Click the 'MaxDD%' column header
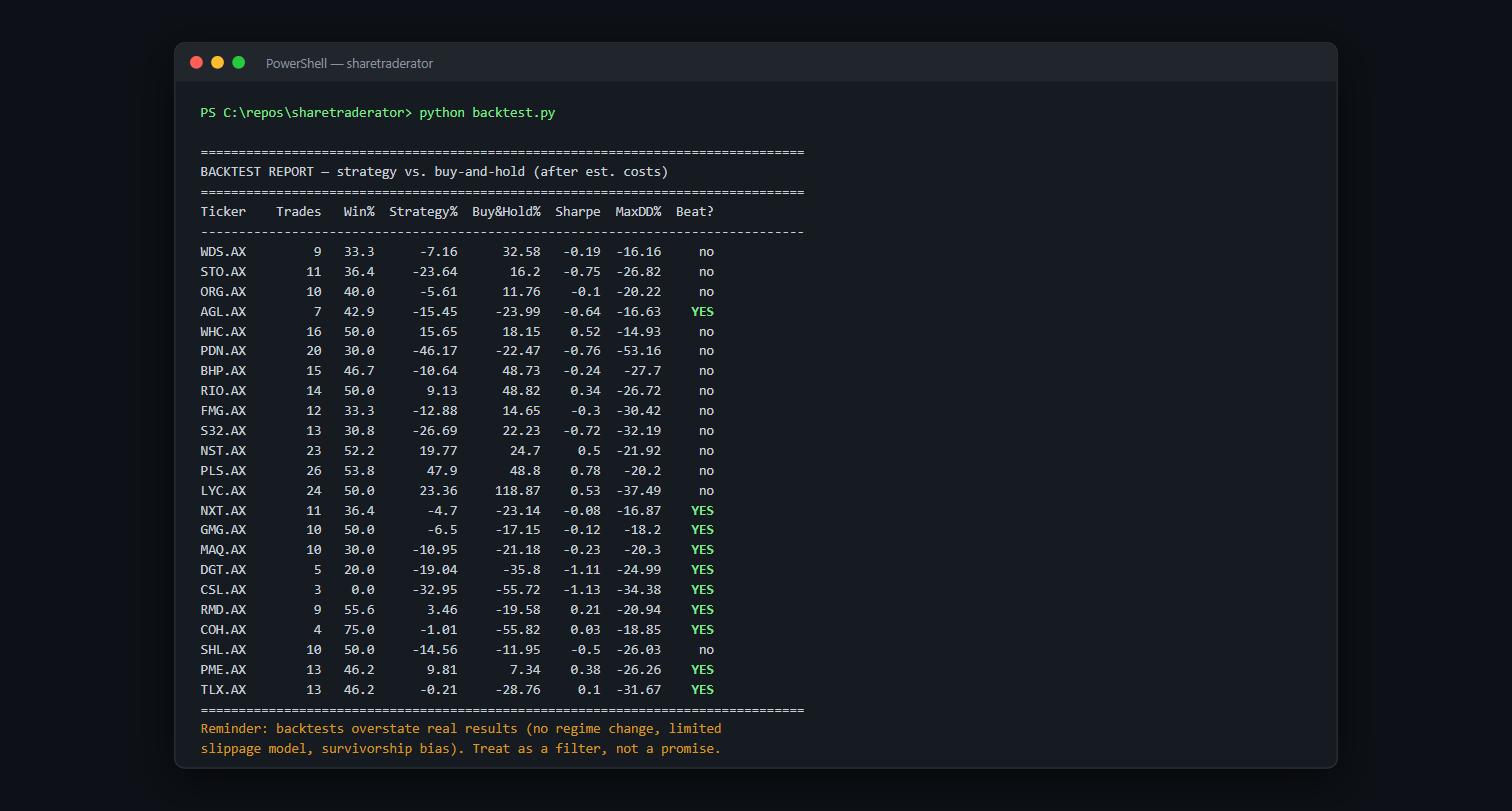Viewport: 1512px width, 811px height. coord(638,211)
